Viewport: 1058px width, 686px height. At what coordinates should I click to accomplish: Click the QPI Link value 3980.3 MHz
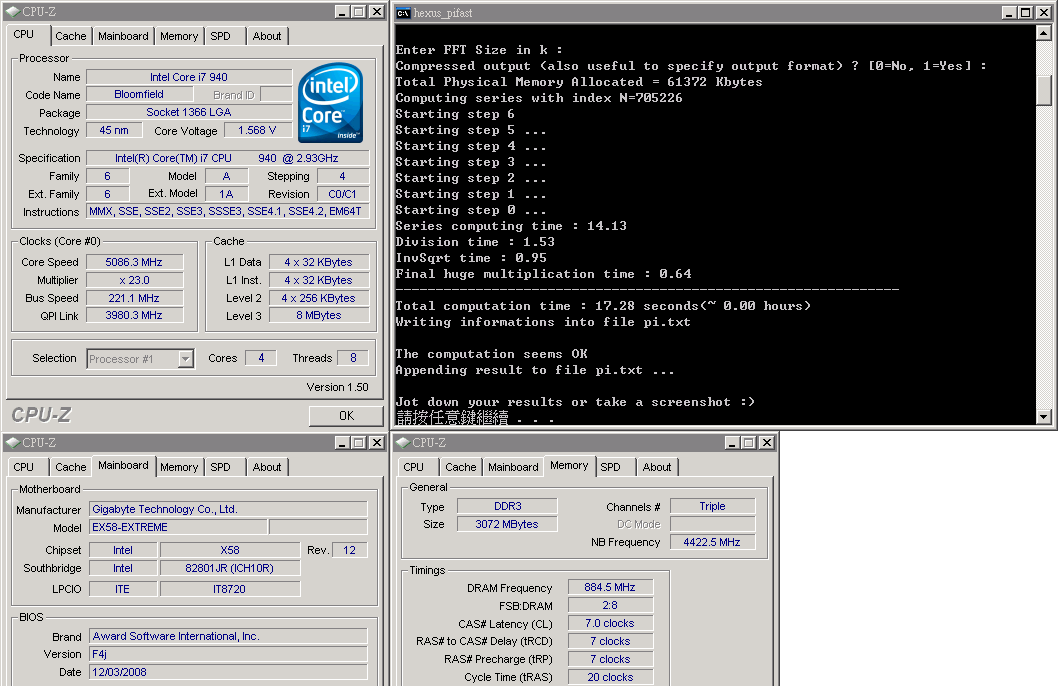(134, 316)
